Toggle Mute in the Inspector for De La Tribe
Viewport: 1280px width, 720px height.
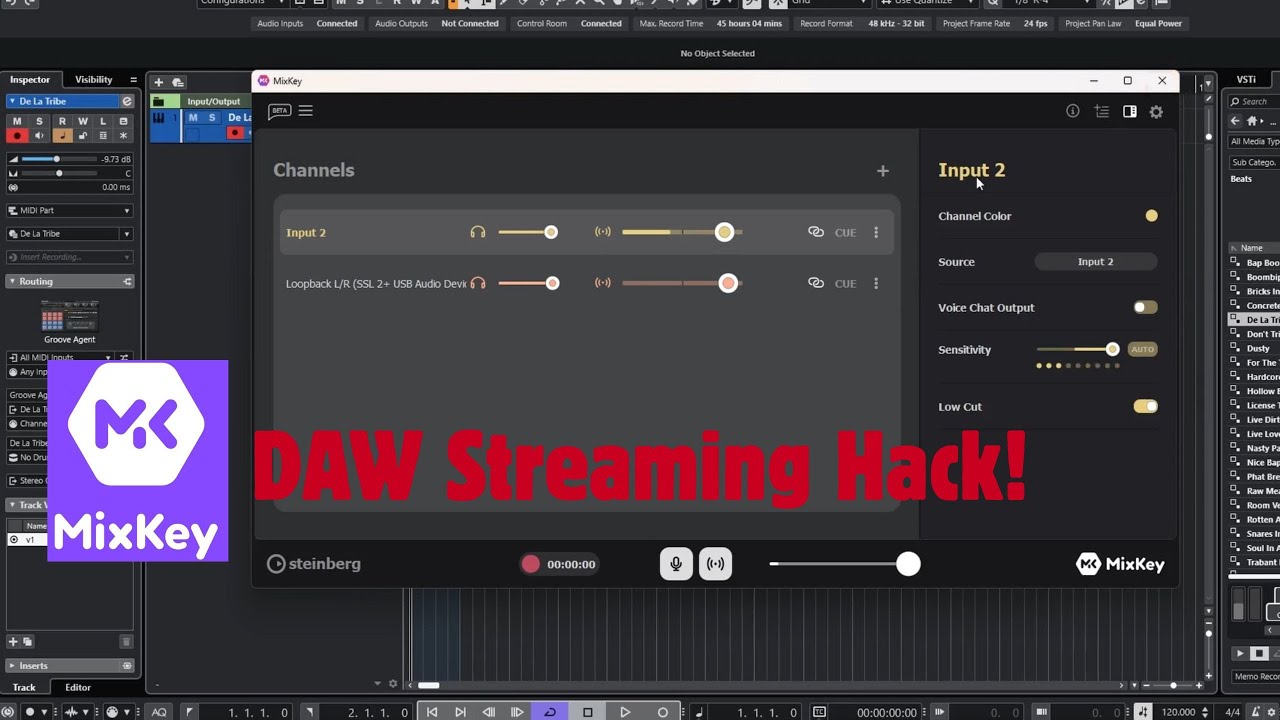coord(17,121)
